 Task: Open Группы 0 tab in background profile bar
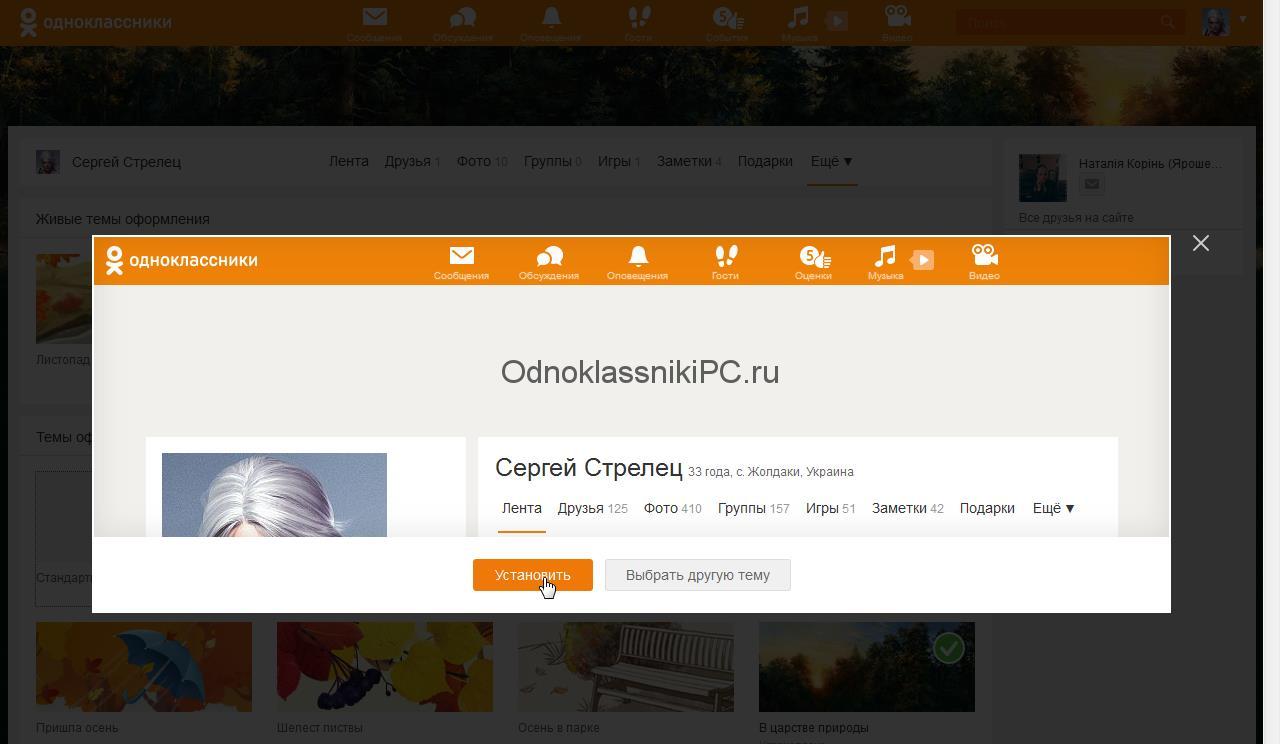(553, 161)
